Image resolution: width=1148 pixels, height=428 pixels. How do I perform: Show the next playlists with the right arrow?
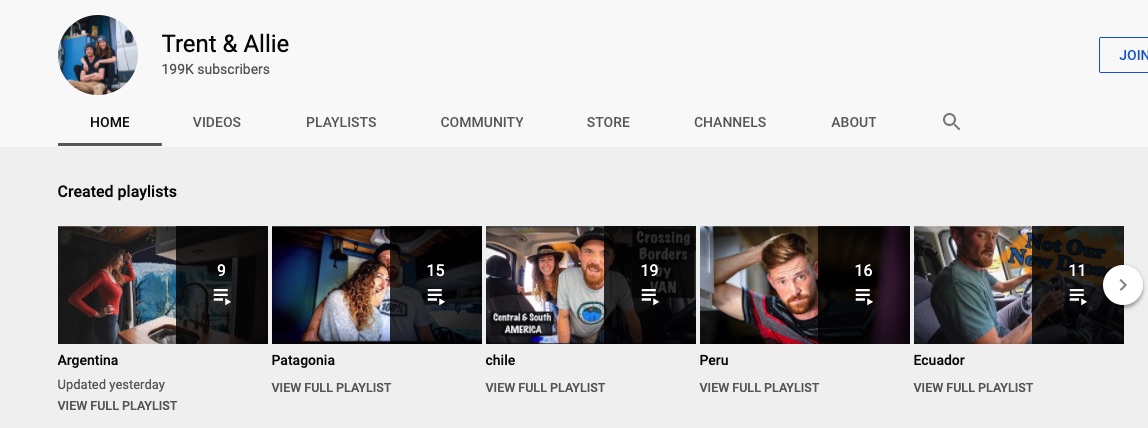[x=1123, y=285]
